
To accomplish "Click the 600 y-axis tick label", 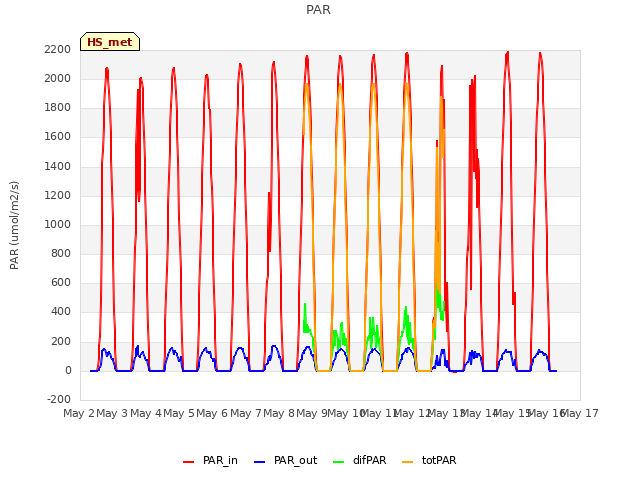I will tap(61, 282).
